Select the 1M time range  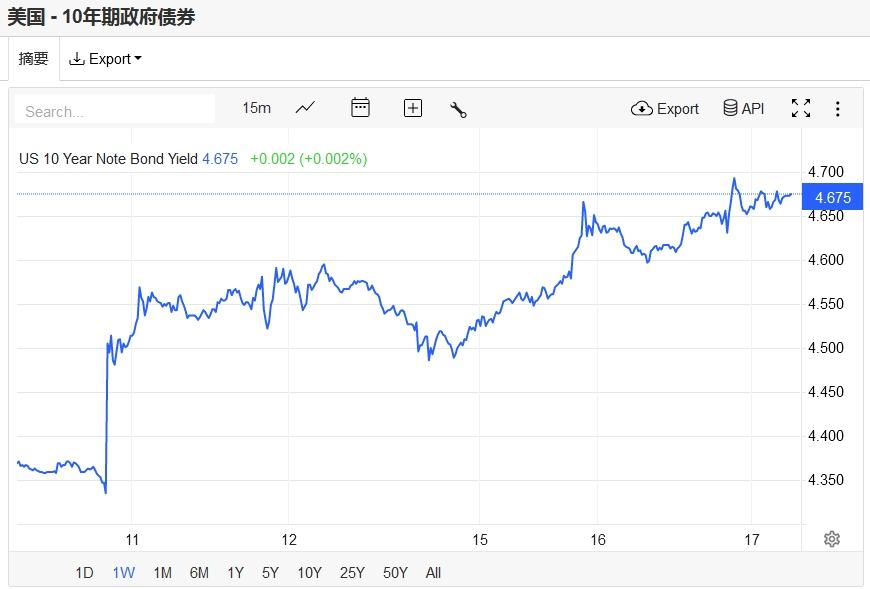(162, 573)
